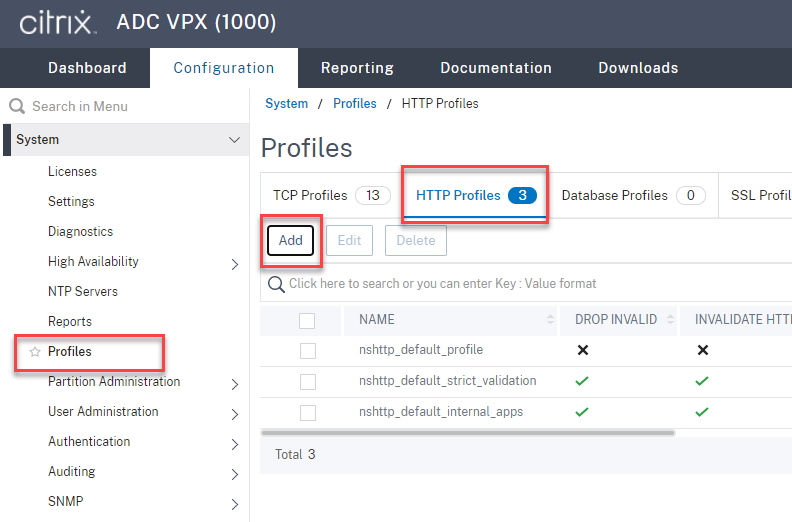The width and height of the screenshot is (792, 522).
Task: Click the Citrix logo
Action: [x=56, y=22]
